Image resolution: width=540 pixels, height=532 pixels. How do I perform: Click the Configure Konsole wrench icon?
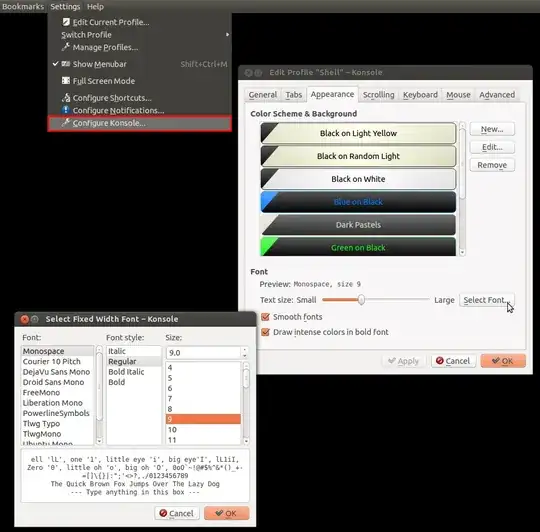(65, 123)
